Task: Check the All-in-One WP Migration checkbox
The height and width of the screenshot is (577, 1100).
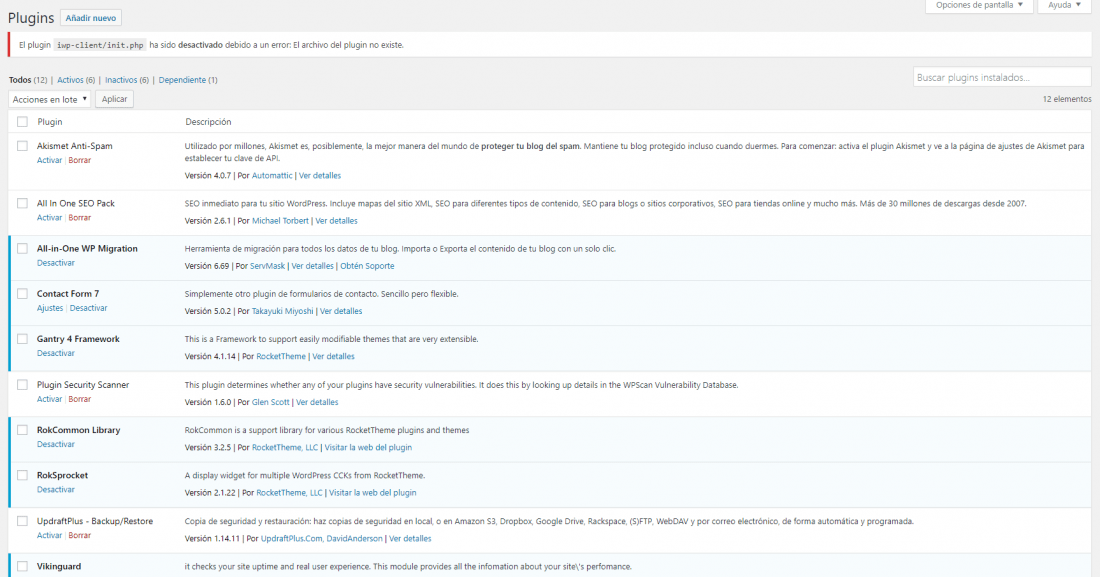Action: [22, 248]
